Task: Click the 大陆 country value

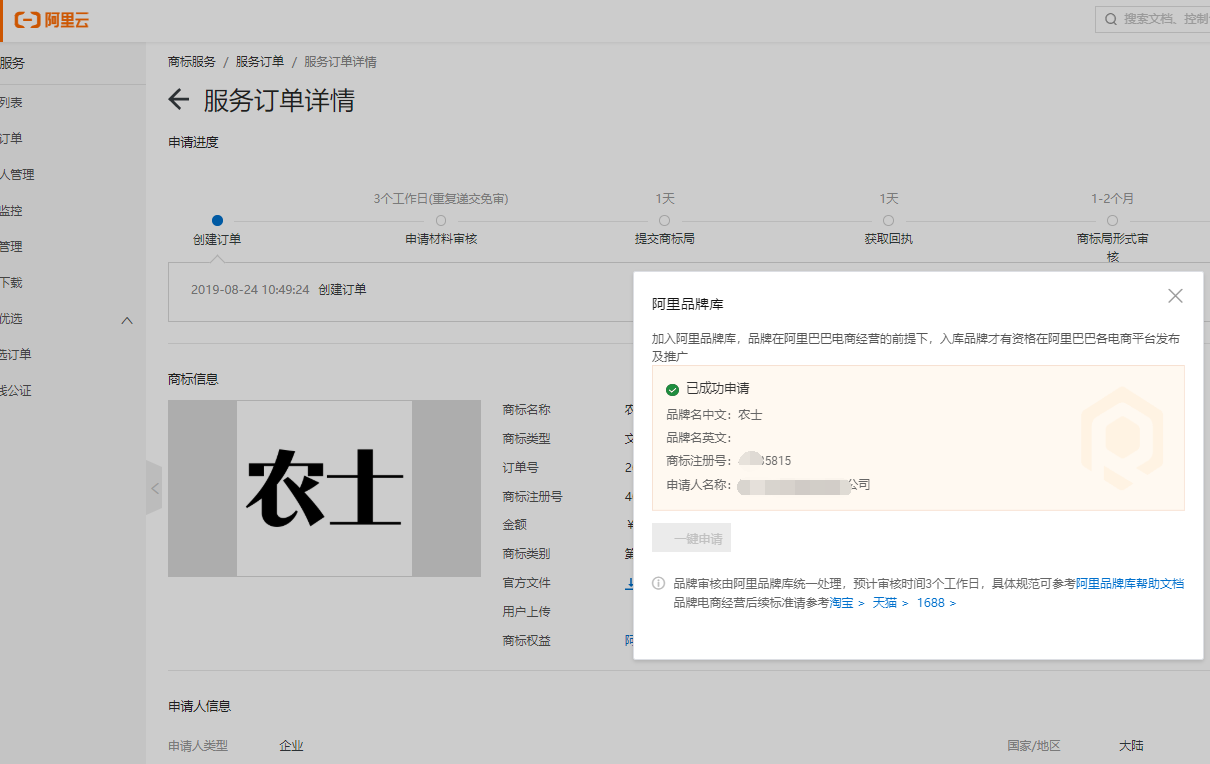Action: pos(1131,746)
